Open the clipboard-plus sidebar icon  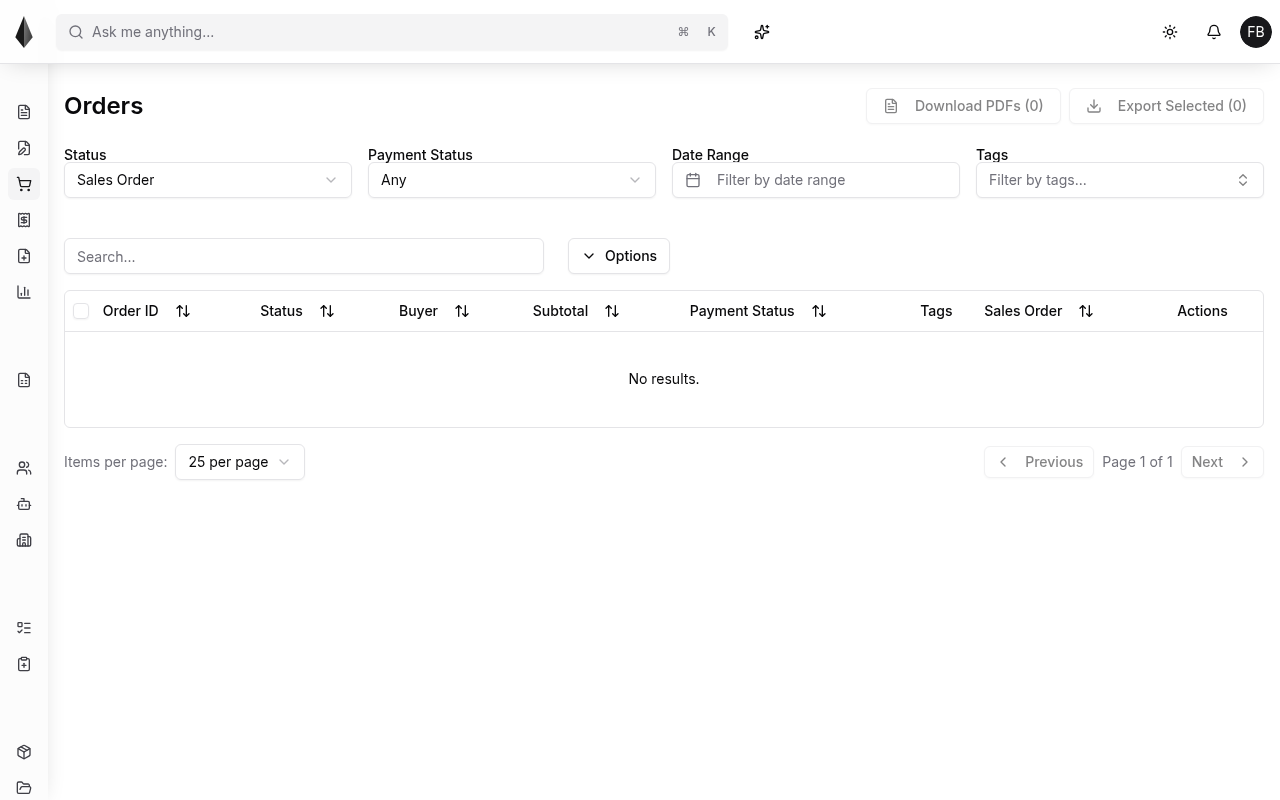point(24,664)
